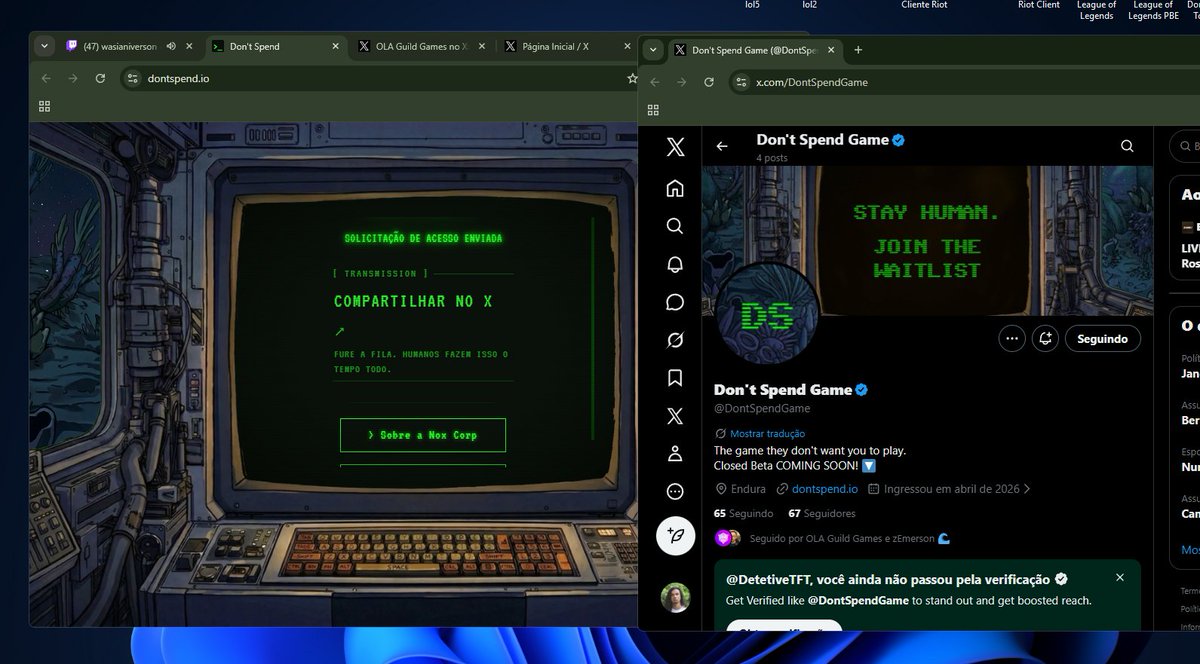This screenshot has height=664, width=1200.
Task: View site info icon in dontspend.io address bar
Action: [x=132, y=78]
